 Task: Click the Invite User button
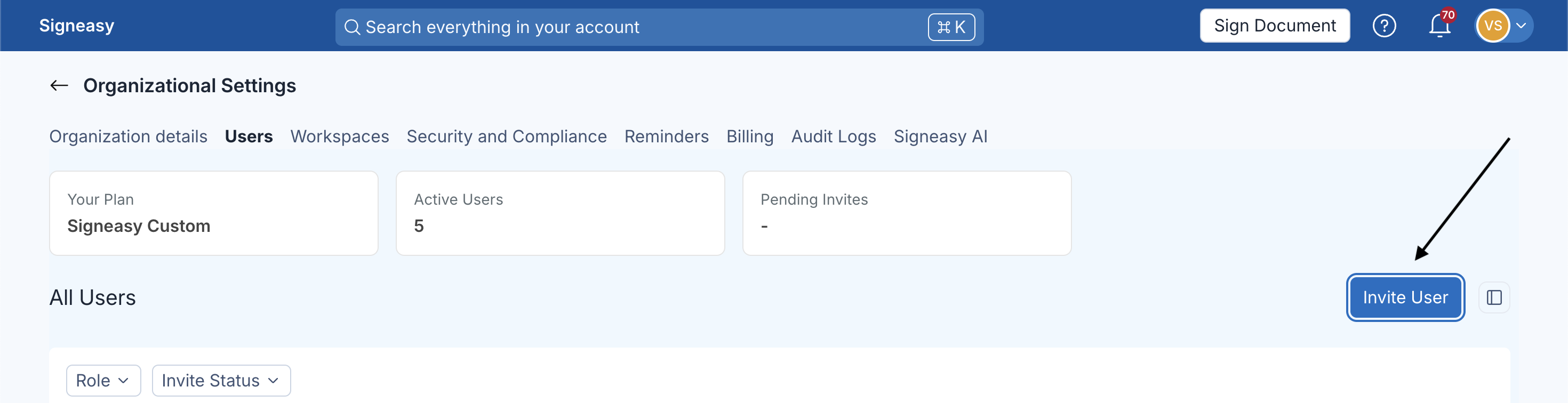click(1405, 297)
